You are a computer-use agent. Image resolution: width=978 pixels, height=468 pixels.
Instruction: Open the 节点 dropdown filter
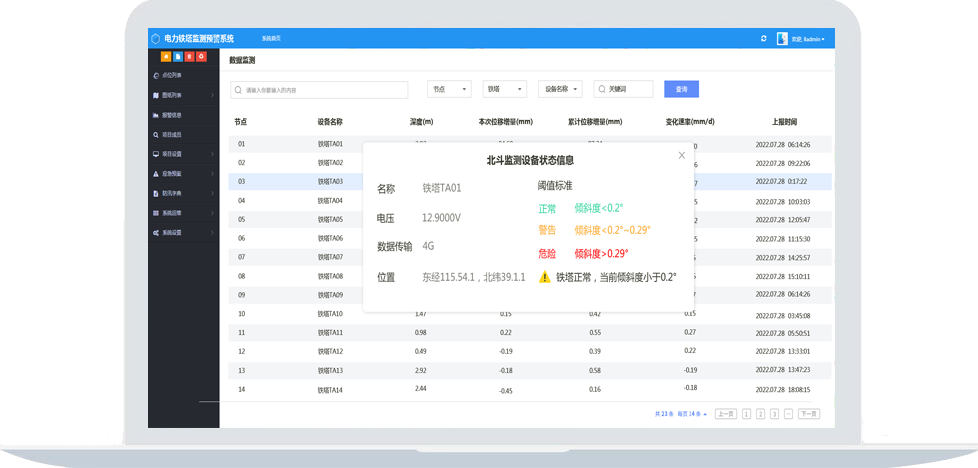(449, 89)
